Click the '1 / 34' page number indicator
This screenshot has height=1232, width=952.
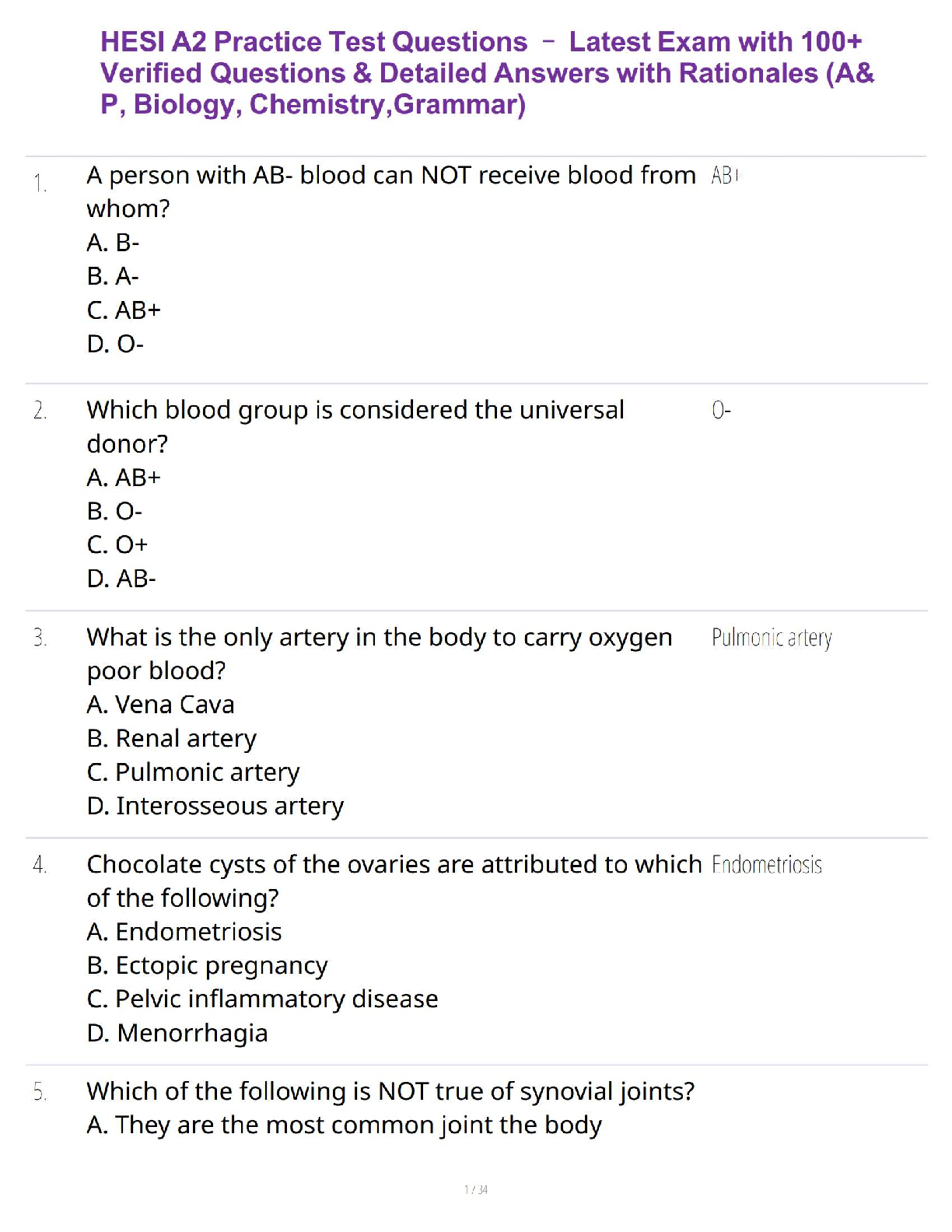pyautogui.click(x=476, y=1189)
